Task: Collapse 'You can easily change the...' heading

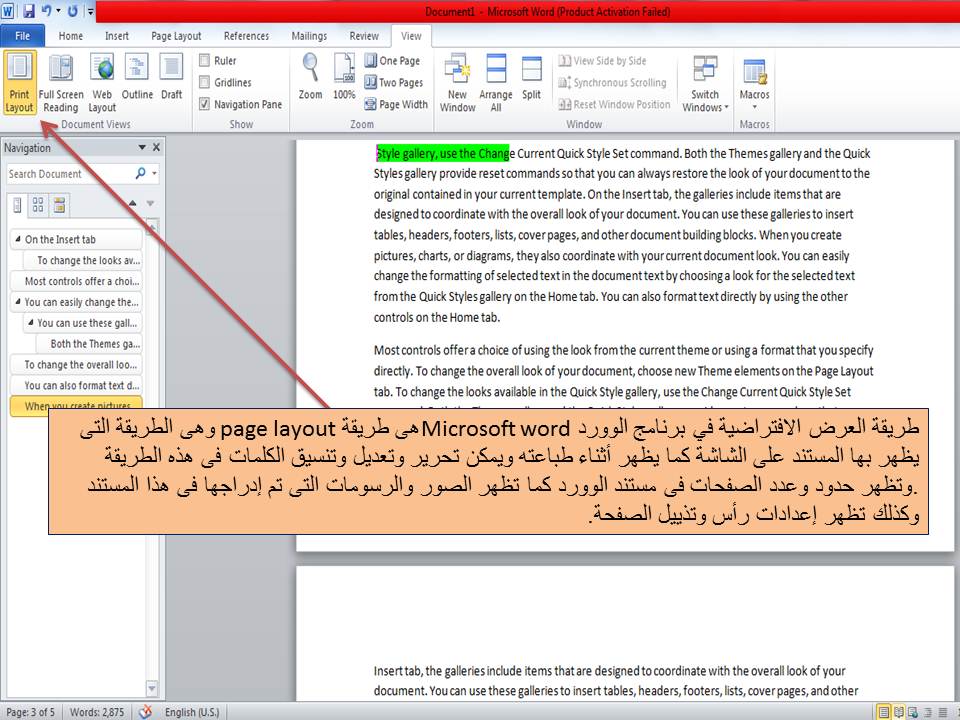Action: [x=18, y=301]
